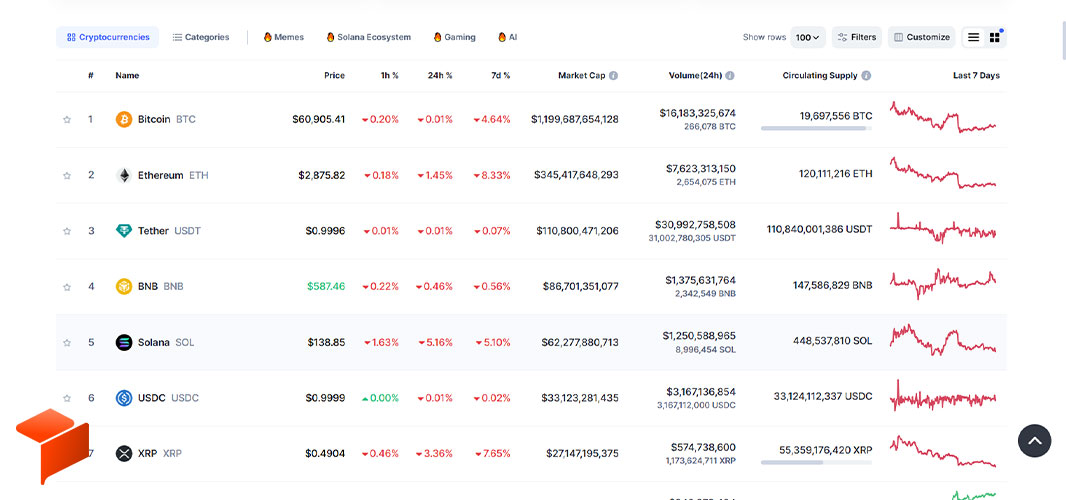Star Bitcoin to add to watchlist

(x=67, y=120)
